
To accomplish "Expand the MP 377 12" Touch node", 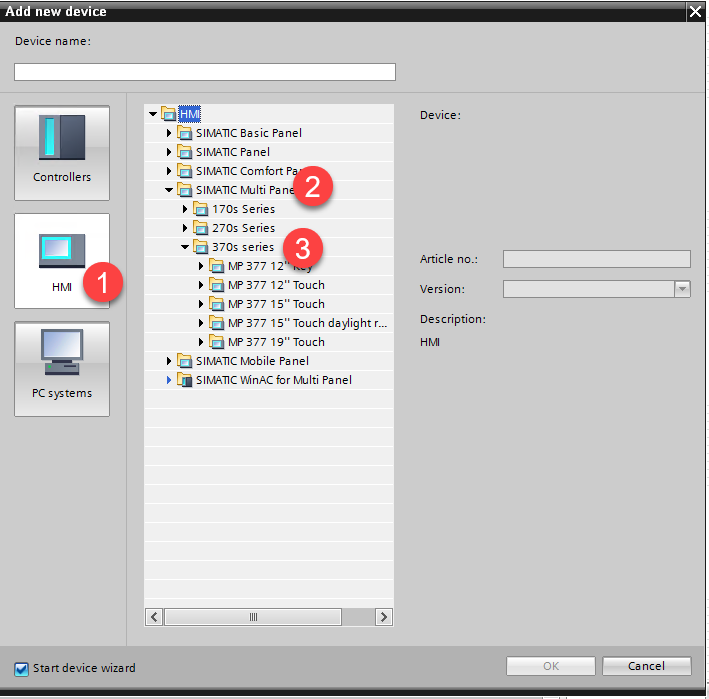I will click(x=201, y=285).
